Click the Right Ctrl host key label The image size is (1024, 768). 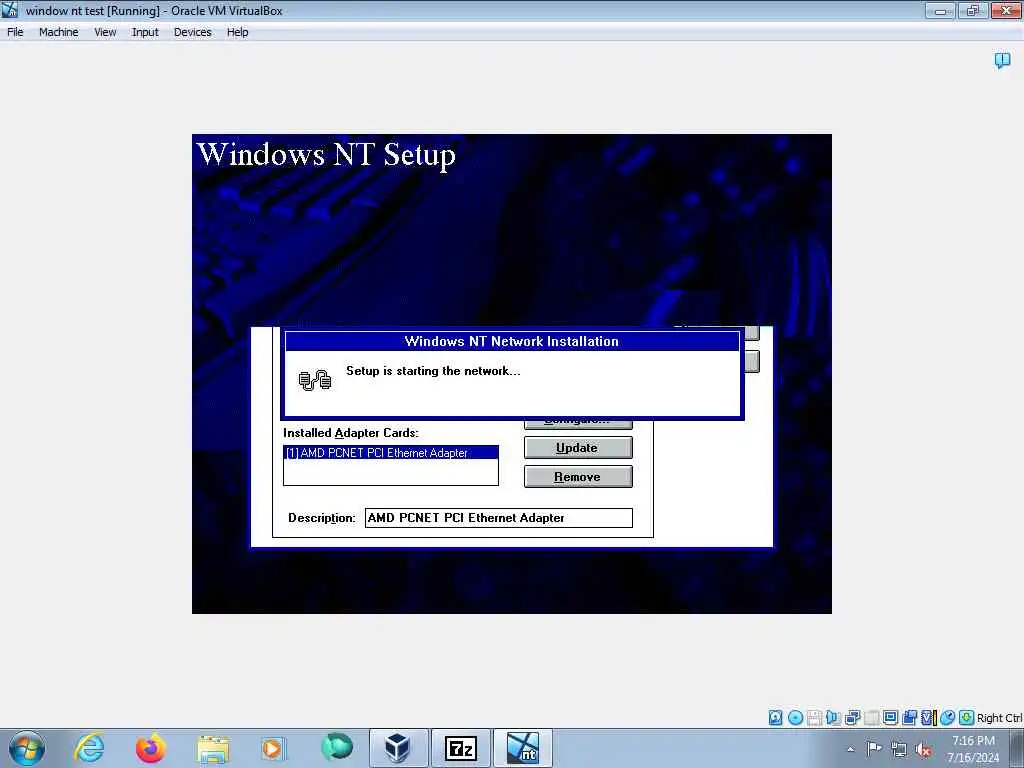(x=1000, y=718)
